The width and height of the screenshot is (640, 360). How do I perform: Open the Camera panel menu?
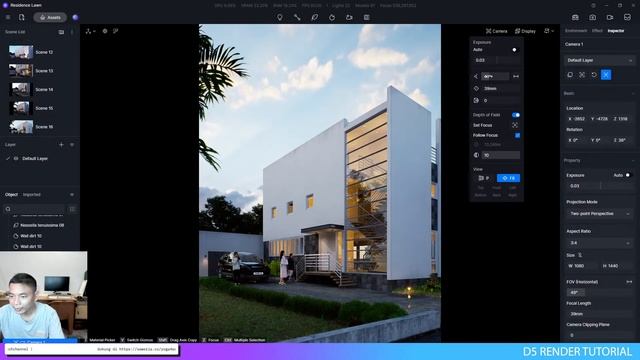point(496,31)
